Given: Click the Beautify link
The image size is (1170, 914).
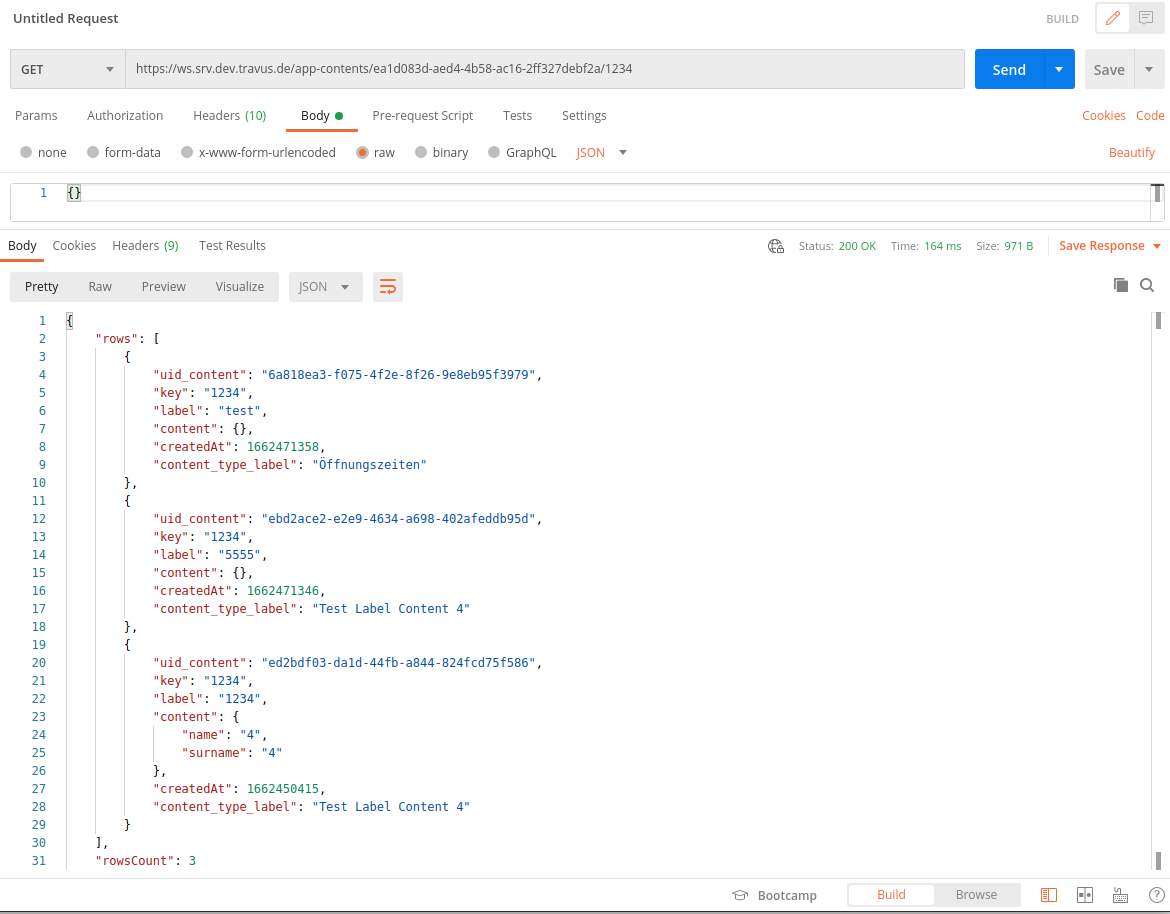Looking at the screenshot, I should 1131,153.
